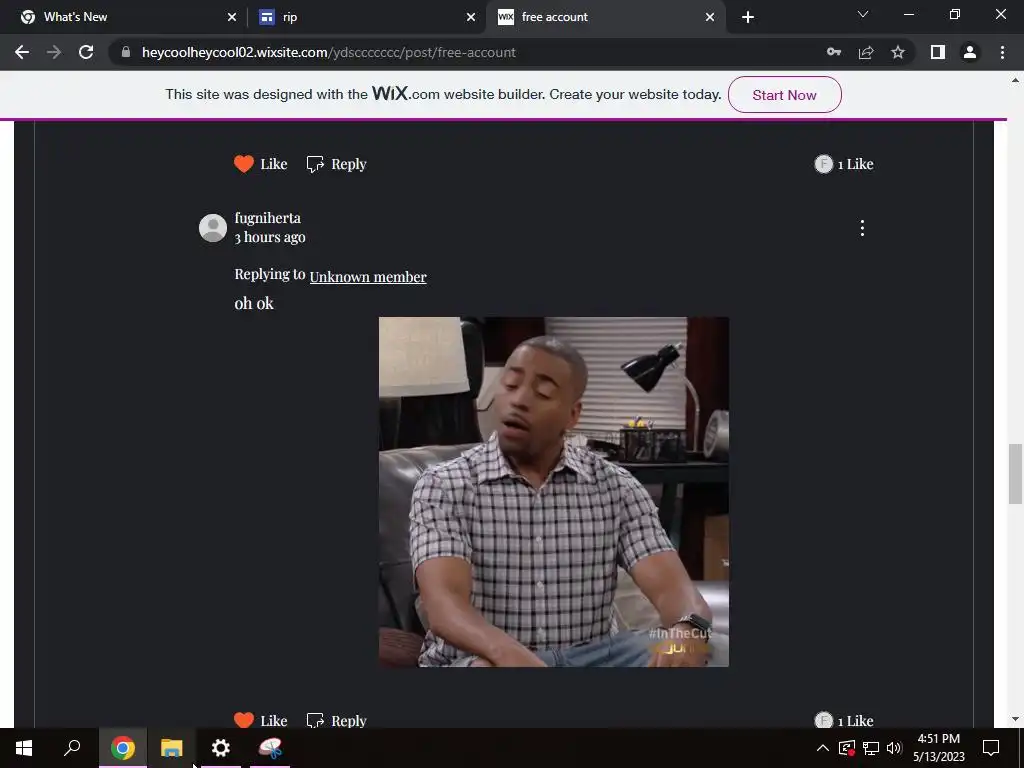Share this page from the address bar

pyautogui.click(x=866, y=52)
